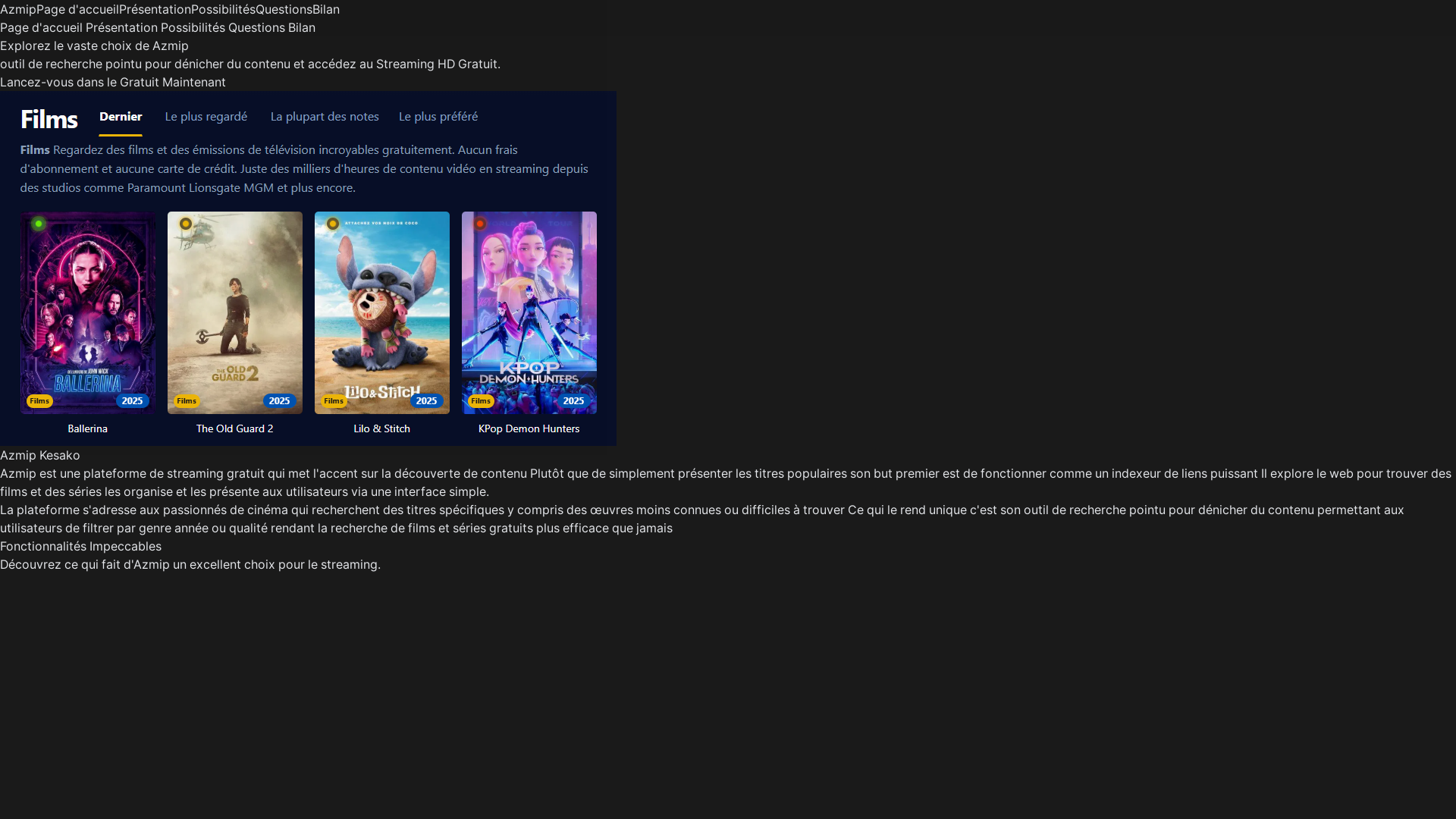Image resolution: width=1456 pixels, height=819 pixels.
Task: Click 2025 badge on Ballerina poster
Action: click(133, 401)
